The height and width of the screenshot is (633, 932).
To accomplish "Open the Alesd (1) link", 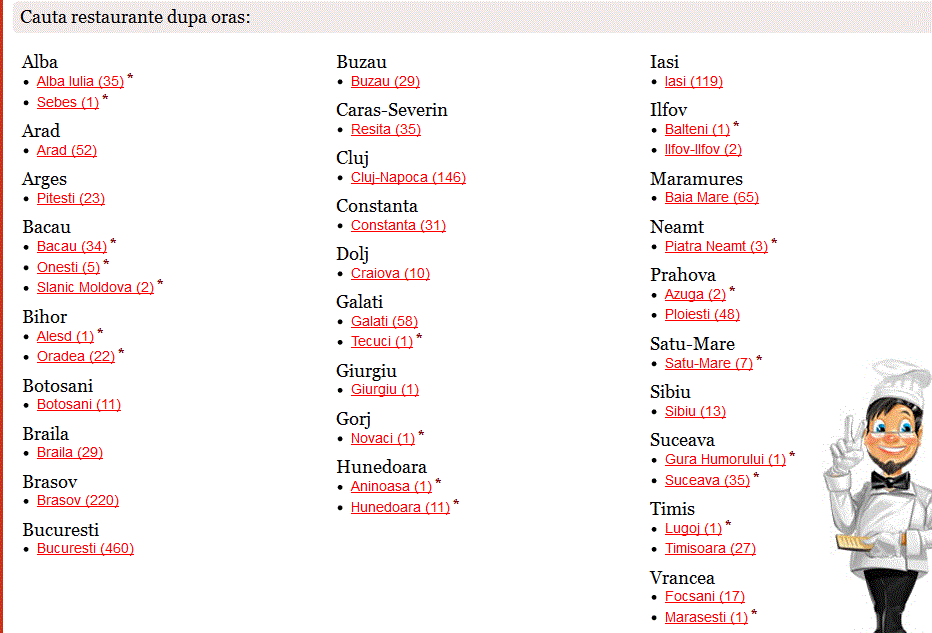I will click(x=65, y=336).
